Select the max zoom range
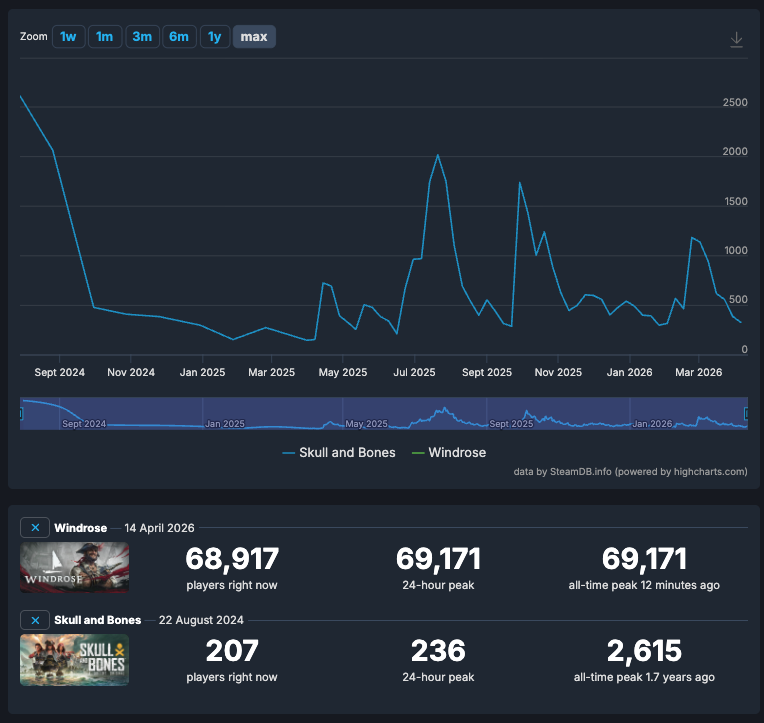 click(254, 37)
